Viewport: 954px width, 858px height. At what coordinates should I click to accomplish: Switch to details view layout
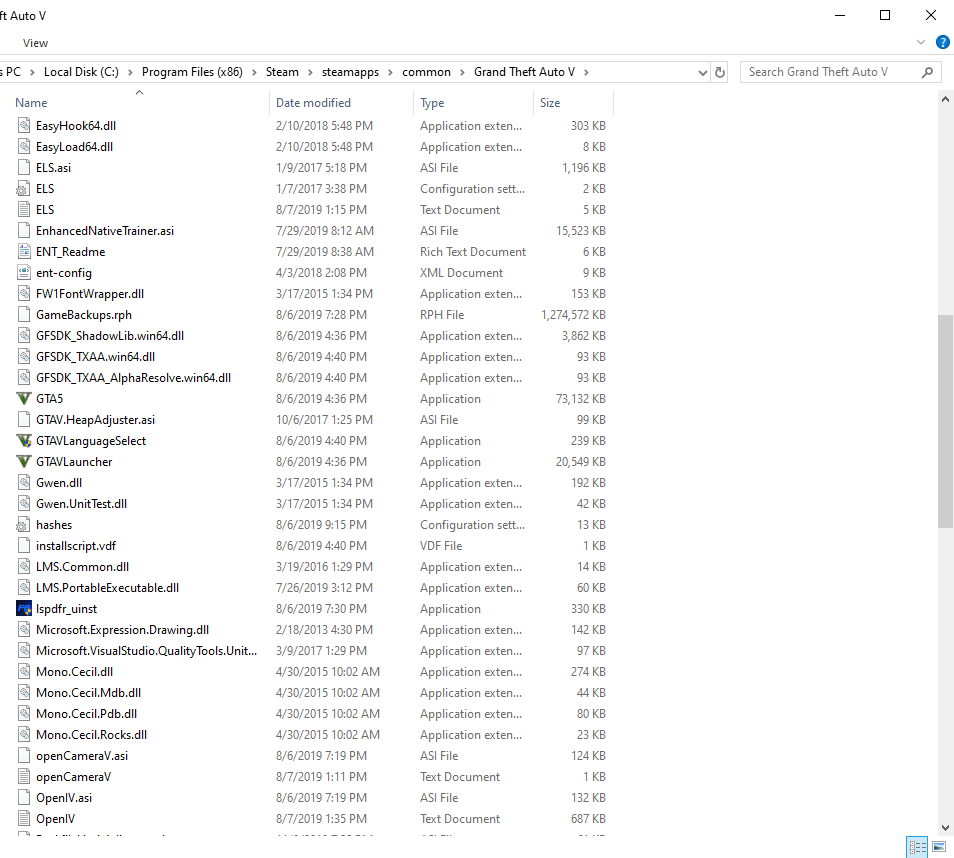[917, 846]
